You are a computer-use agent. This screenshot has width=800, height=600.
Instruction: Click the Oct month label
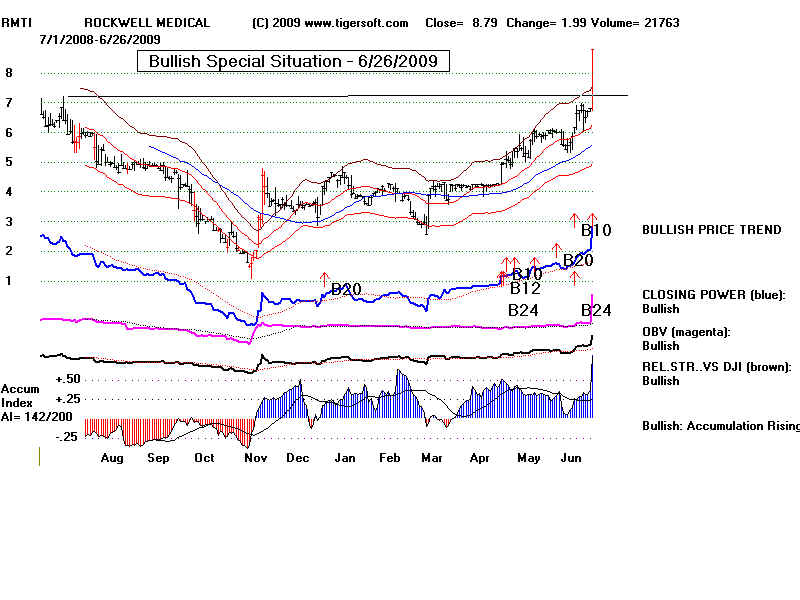tap(205, 458)
